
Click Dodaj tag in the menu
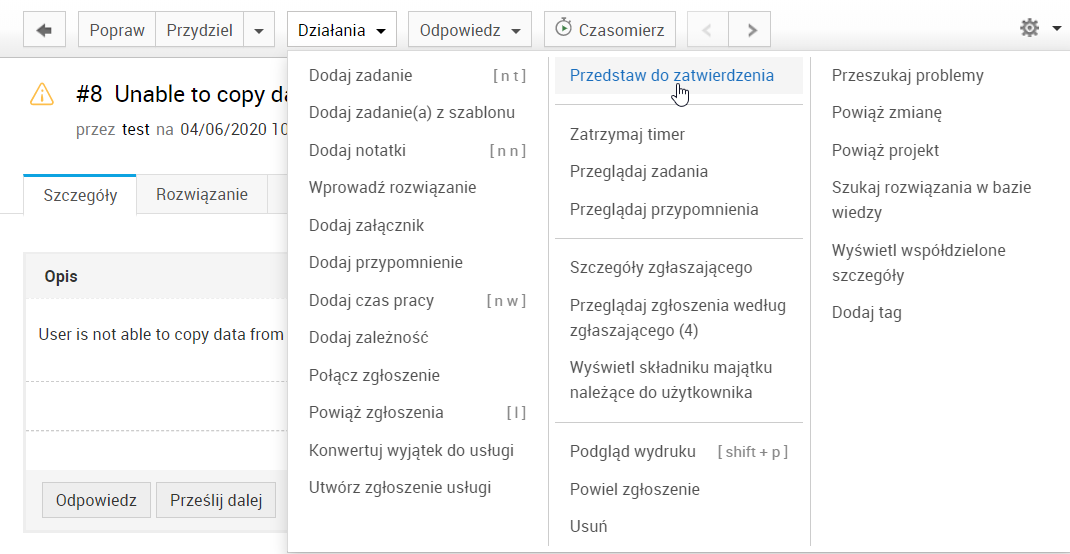pyautogui.click(x=866, y=312)
